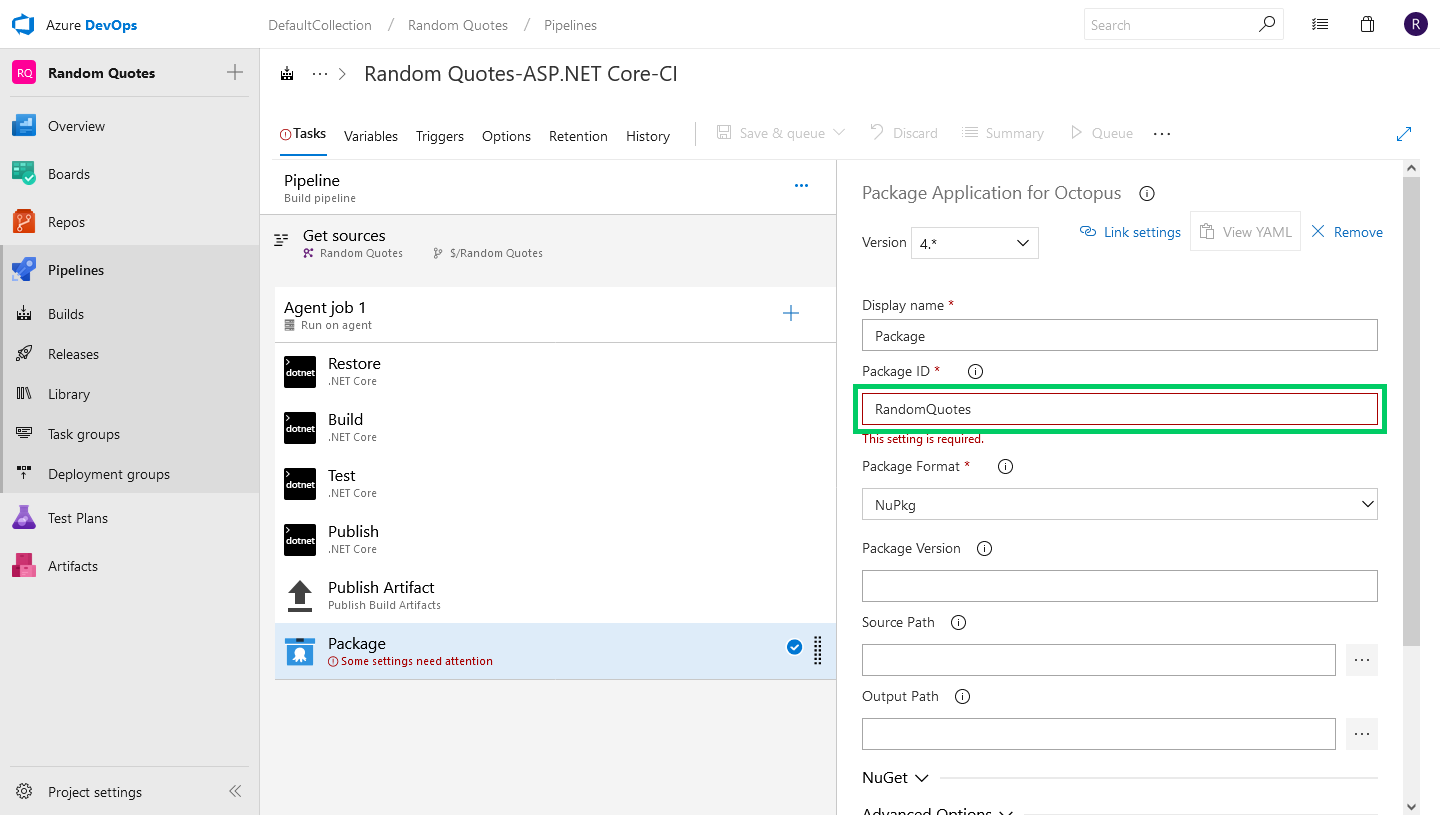Viewport: 1440px width, 815px height.
Task: Switch to the Triggers tab
Action: [x=440, y=136]
